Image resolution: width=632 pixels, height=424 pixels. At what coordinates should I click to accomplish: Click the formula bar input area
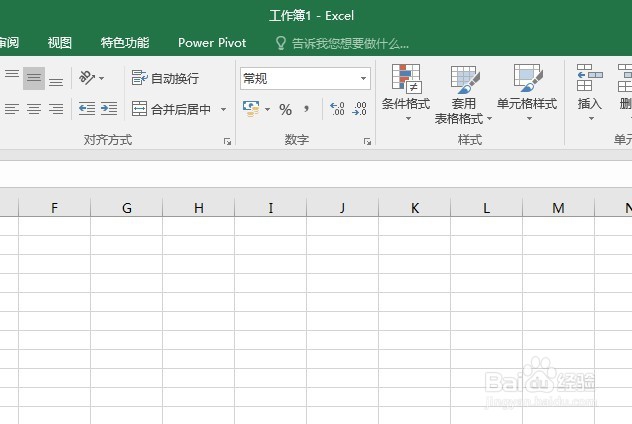coord(316,174)
